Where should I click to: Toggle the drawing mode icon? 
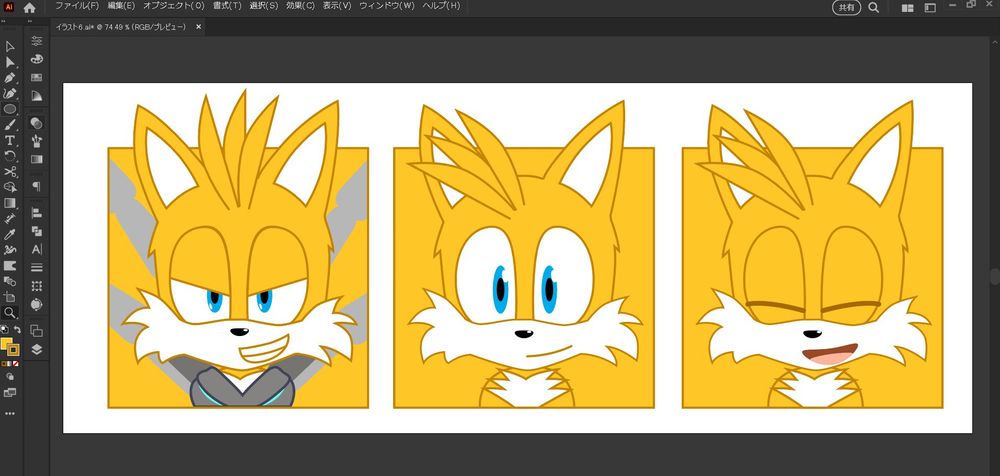point(10,377)
